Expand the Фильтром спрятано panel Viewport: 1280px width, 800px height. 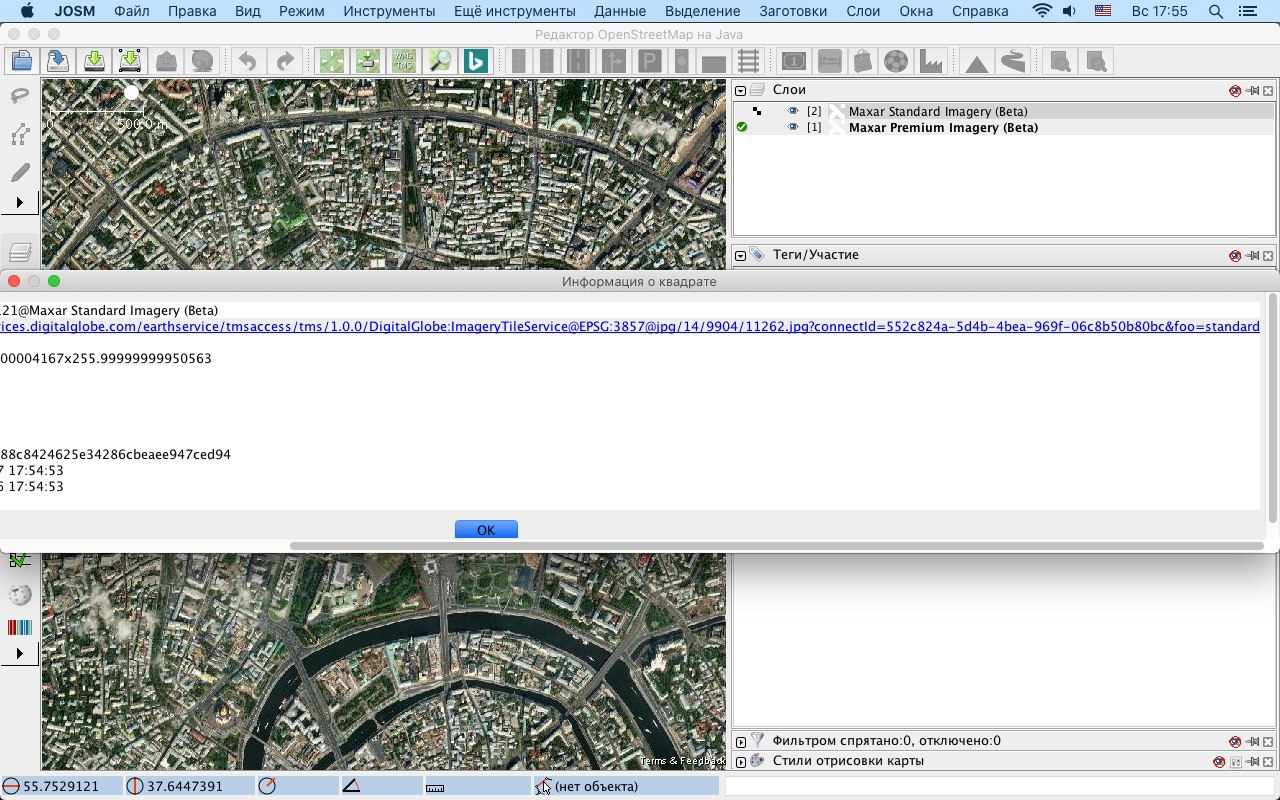(741, 742)
